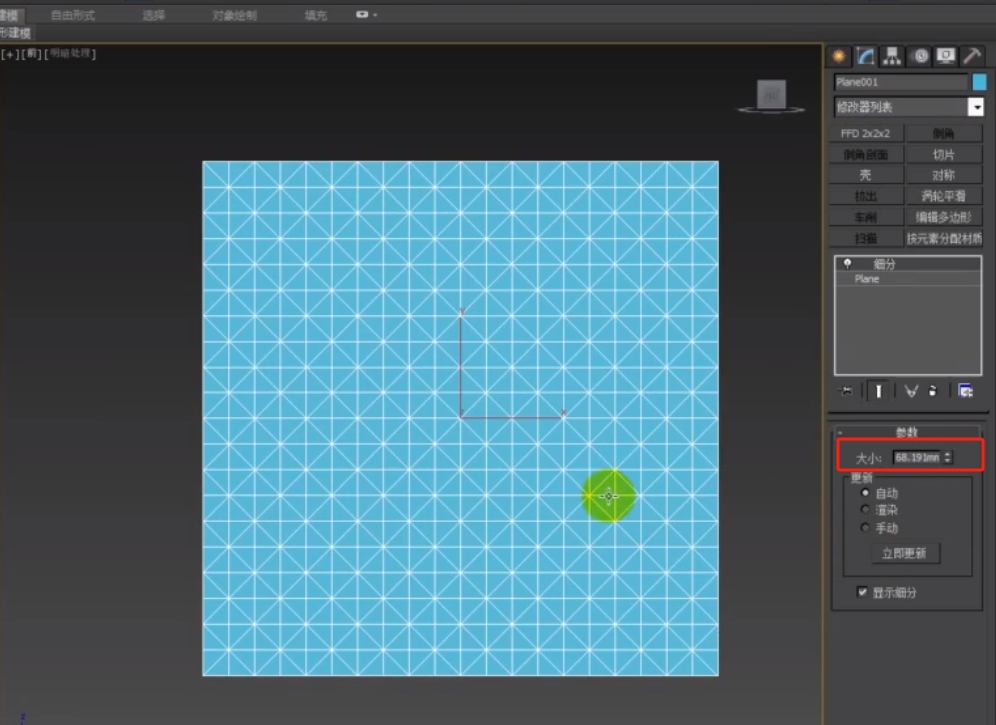Click the Pin Stack icon

point(847,391)
